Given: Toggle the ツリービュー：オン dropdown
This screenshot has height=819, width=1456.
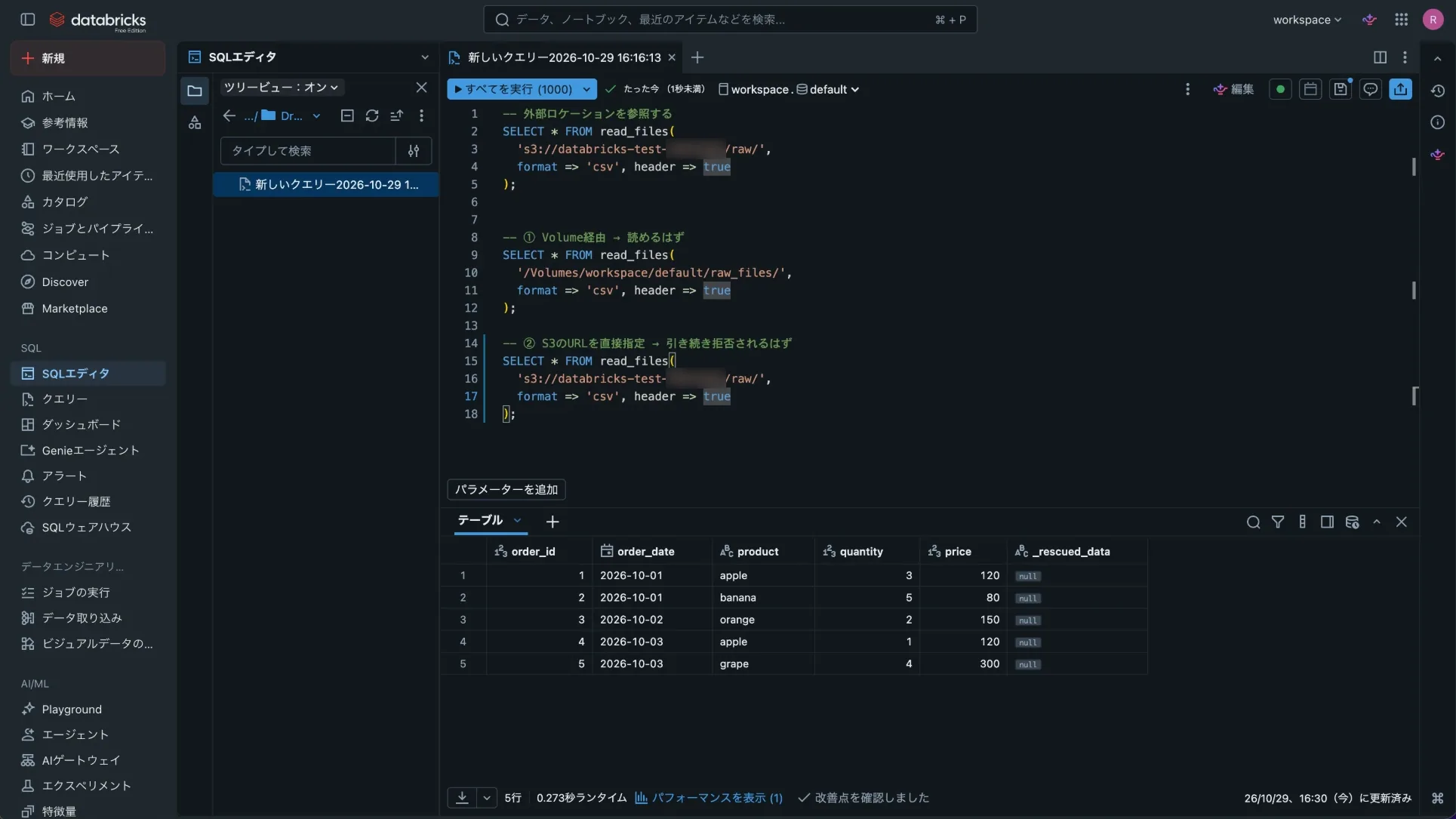Looking at the screenshot, I should click(x=282, y=88).
